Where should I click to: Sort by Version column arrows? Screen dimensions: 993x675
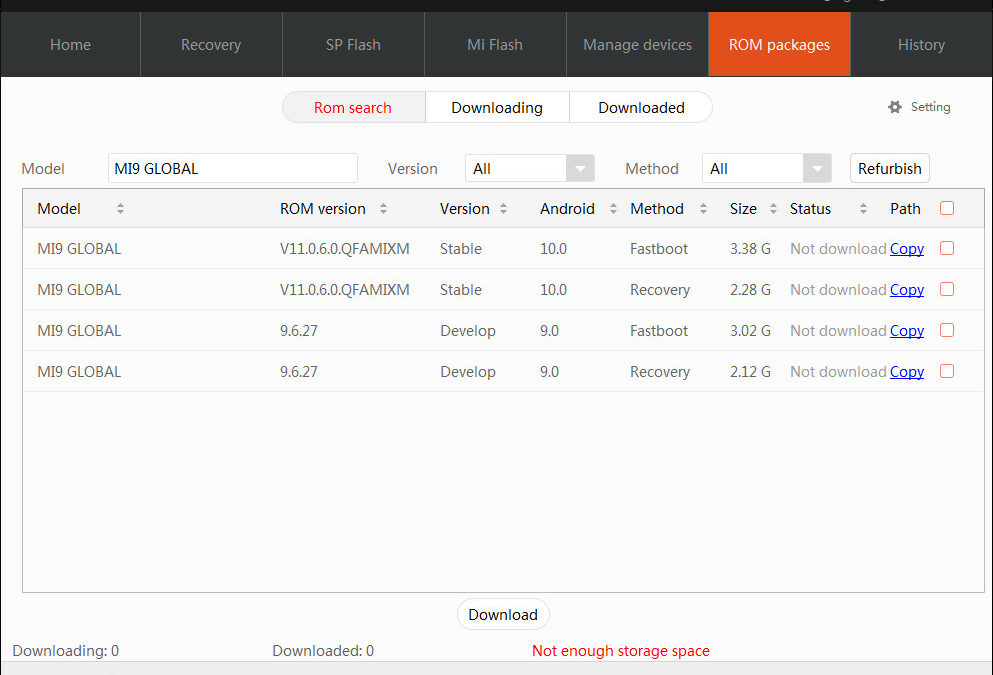coord(503,209)
